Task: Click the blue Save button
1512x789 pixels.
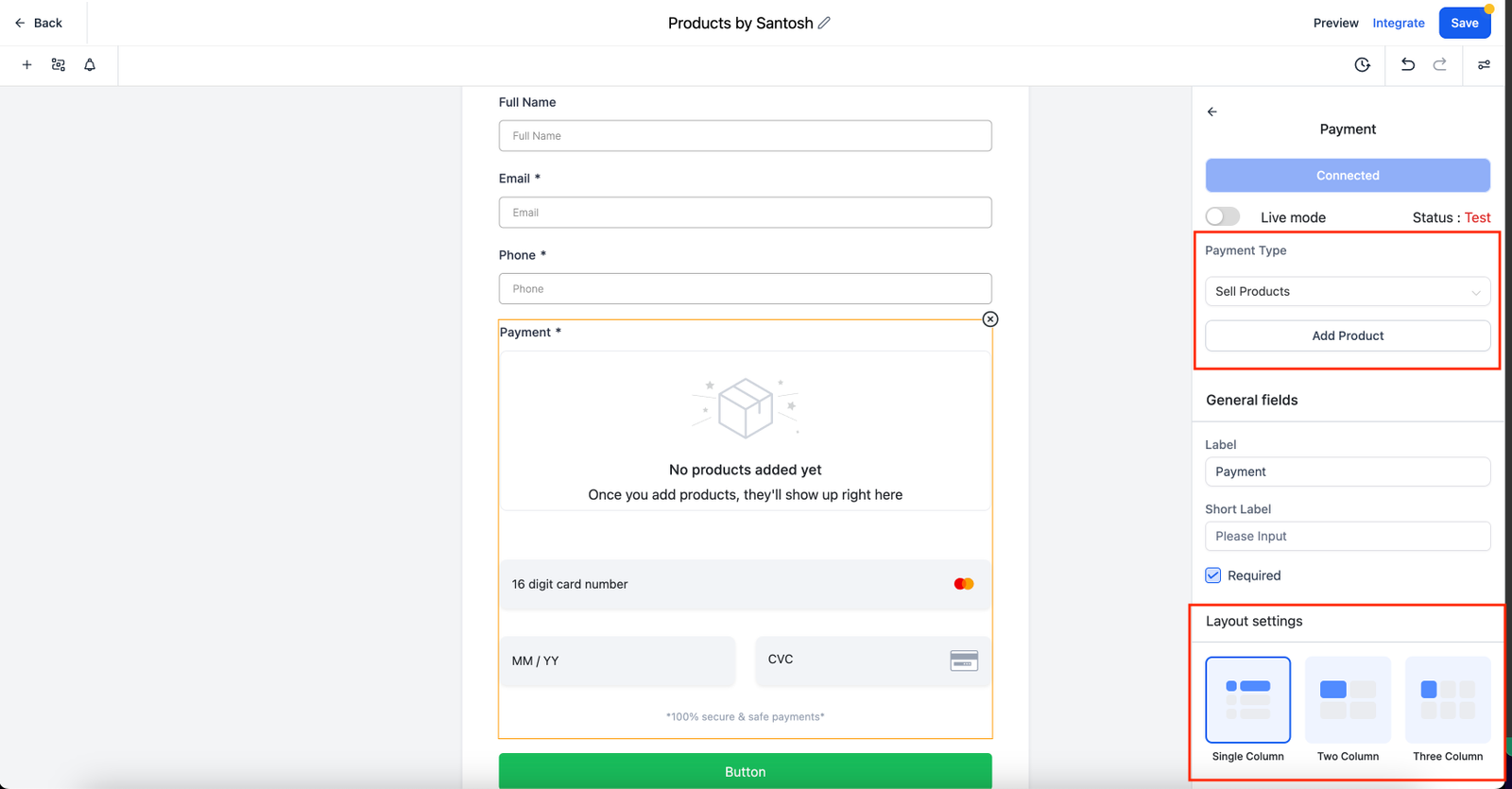Action: (x=1464, y=23)
